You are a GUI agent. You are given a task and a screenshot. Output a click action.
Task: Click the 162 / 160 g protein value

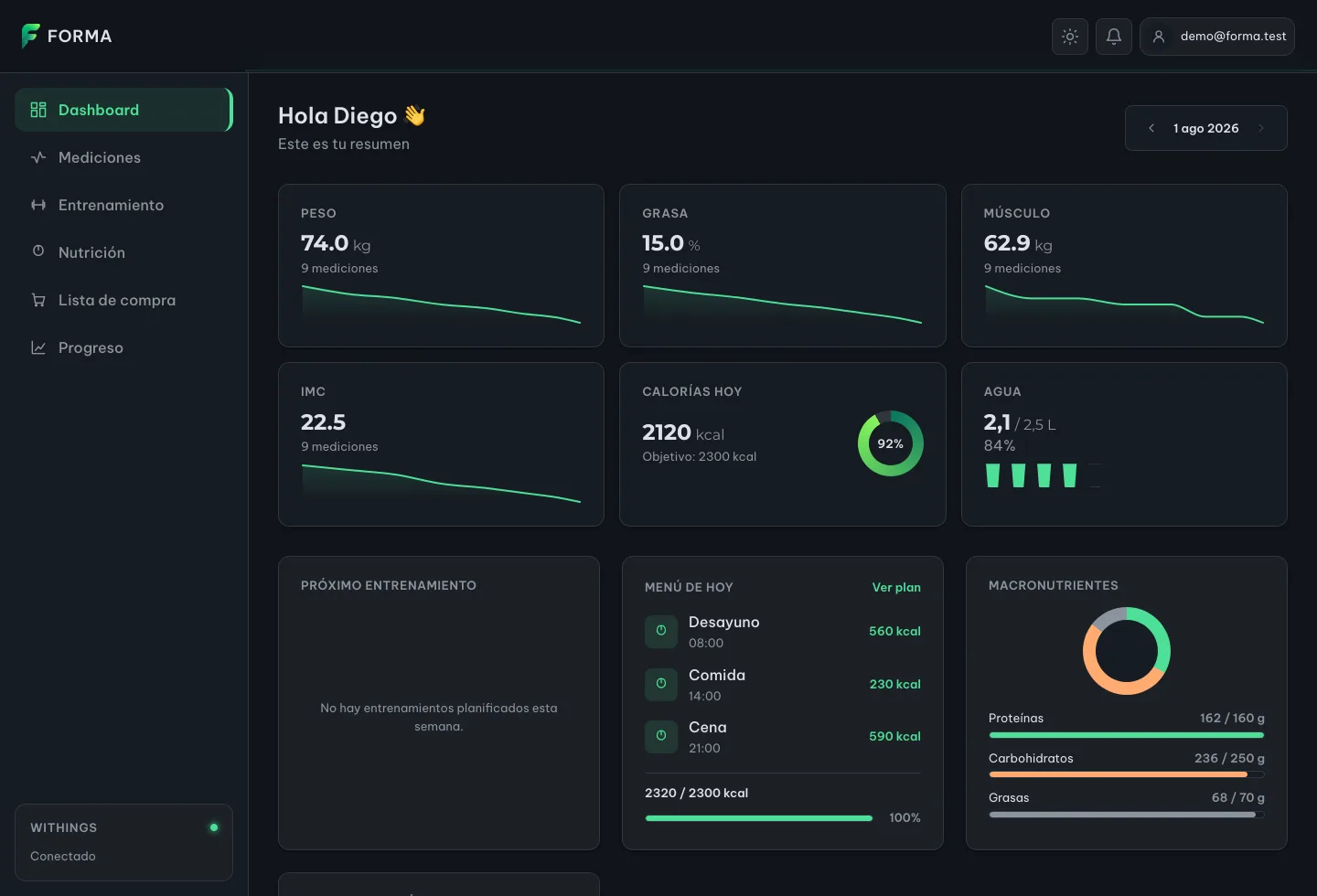pyautogui.click(x=1232, y=718)
